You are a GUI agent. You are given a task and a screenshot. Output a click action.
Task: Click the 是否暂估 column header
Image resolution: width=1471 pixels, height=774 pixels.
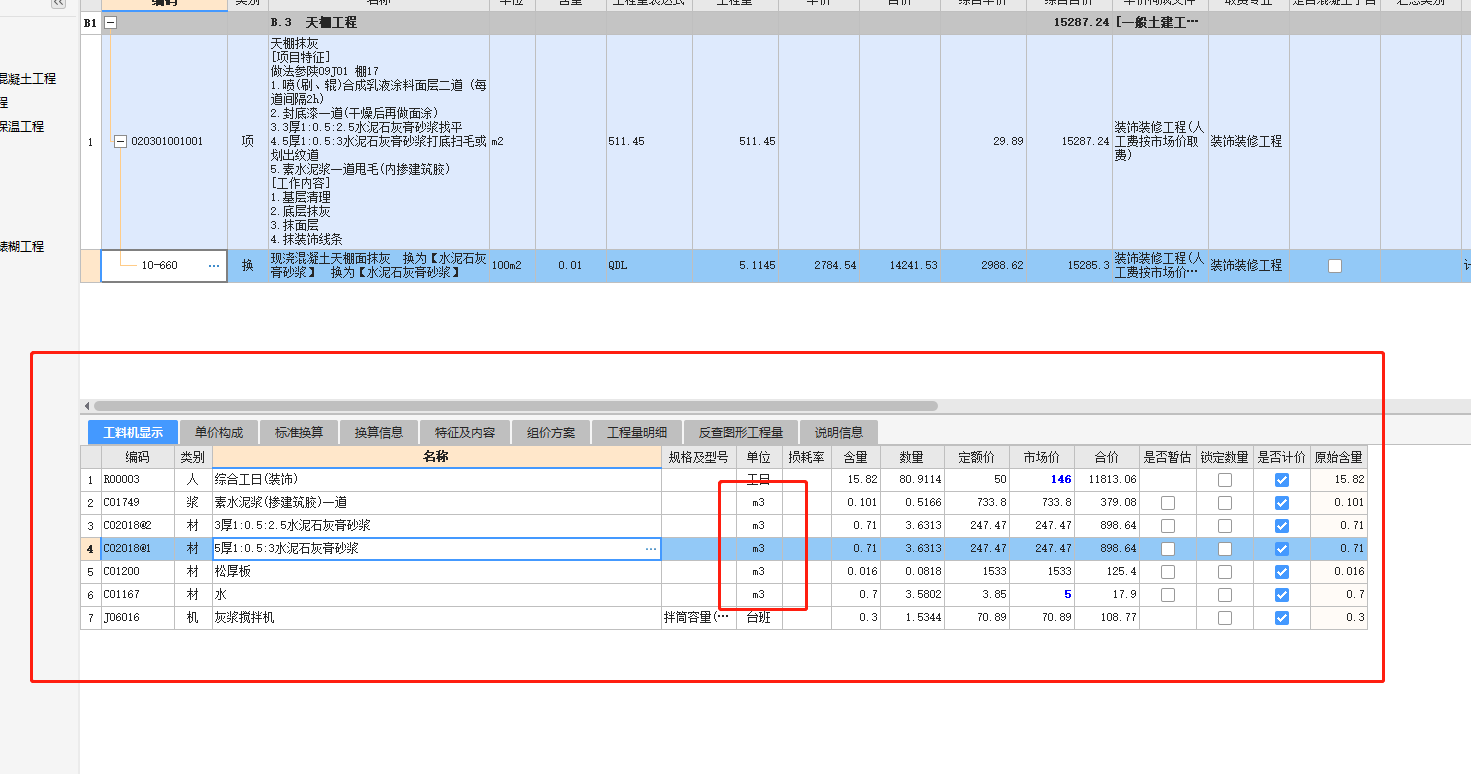click(x=1168, y=457)
